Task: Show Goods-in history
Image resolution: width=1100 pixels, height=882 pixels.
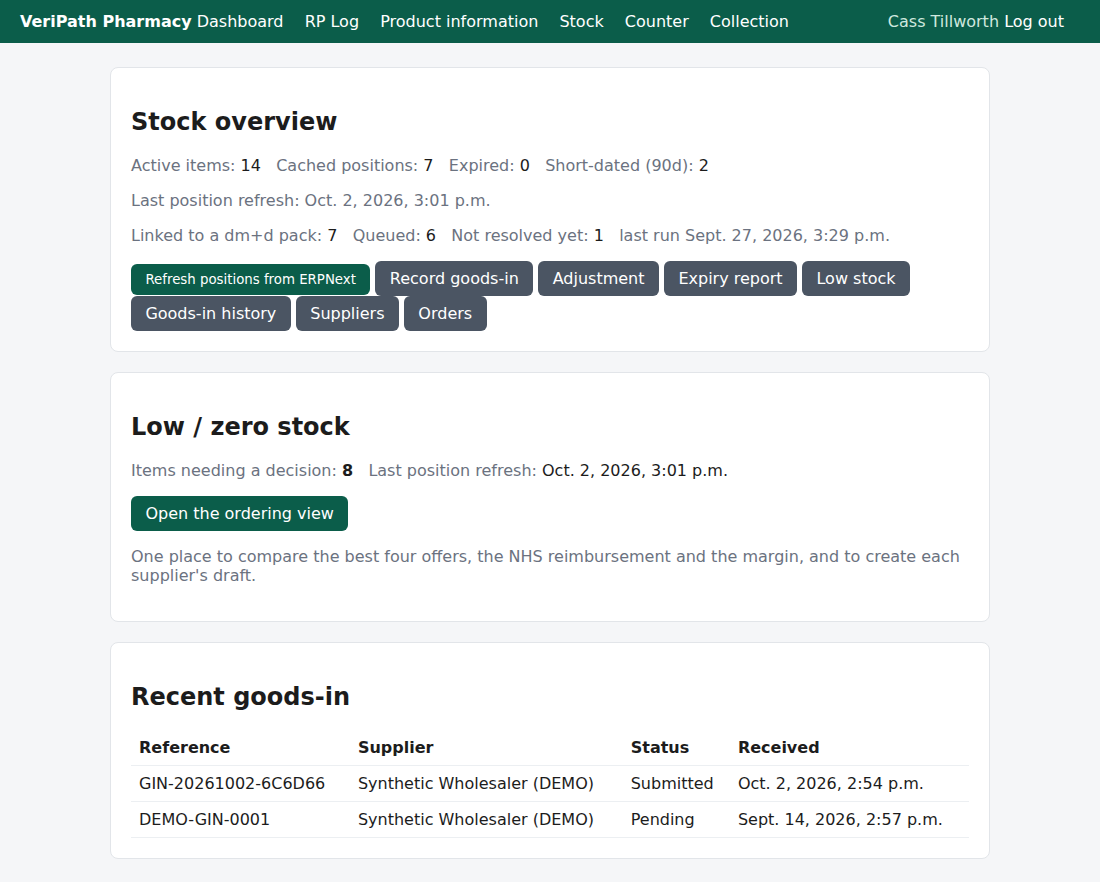Action: tap(210, 314)
